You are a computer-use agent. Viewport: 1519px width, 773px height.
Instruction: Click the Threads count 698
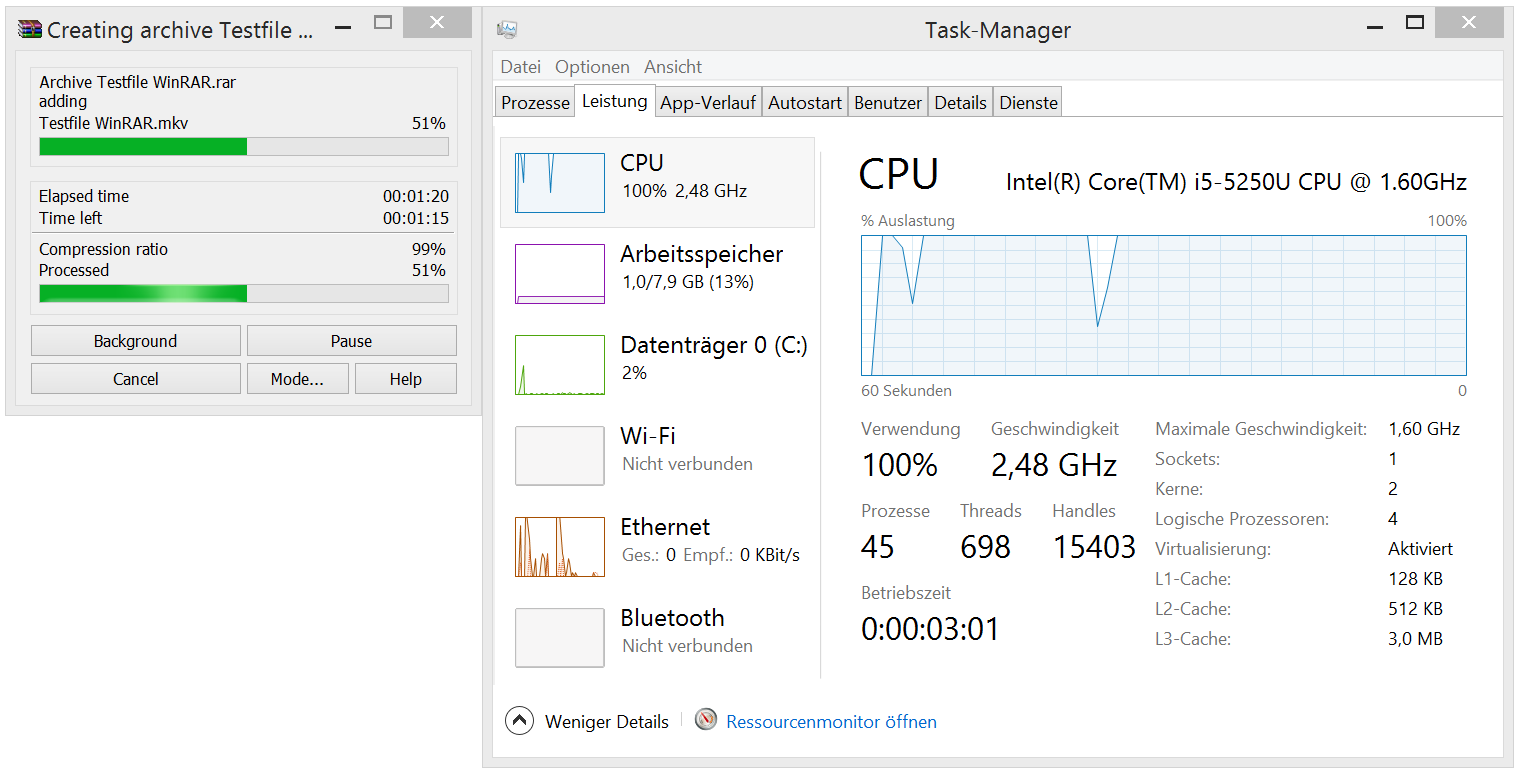click(x=986, y=547)
